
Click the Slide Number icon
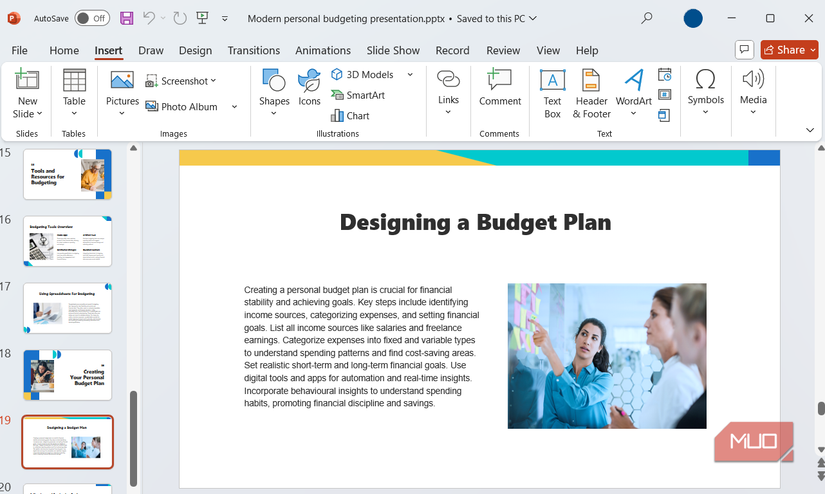pyautogui.click(x=665, y=95)
